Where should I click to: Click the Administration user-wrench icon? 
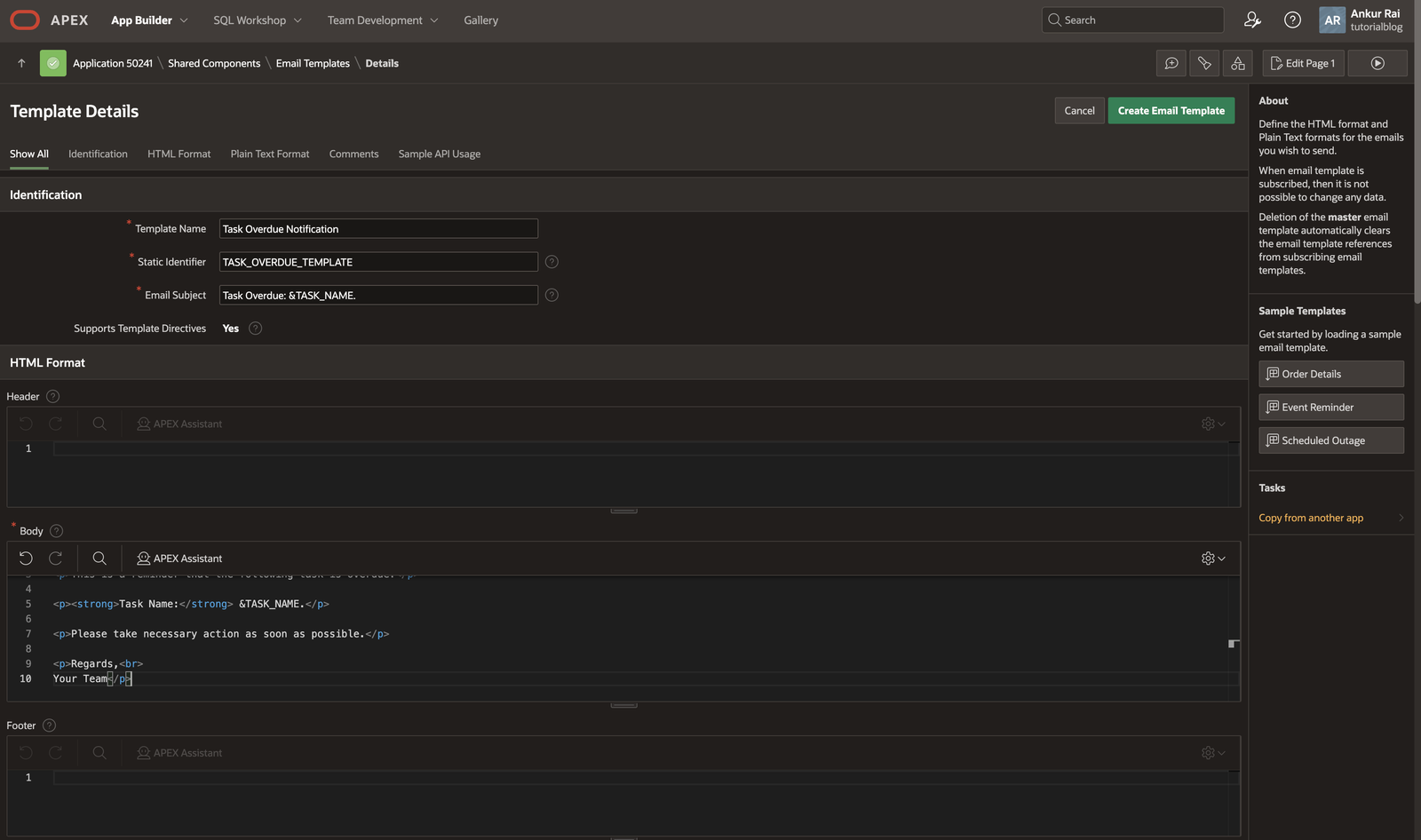coord(1252,20)
